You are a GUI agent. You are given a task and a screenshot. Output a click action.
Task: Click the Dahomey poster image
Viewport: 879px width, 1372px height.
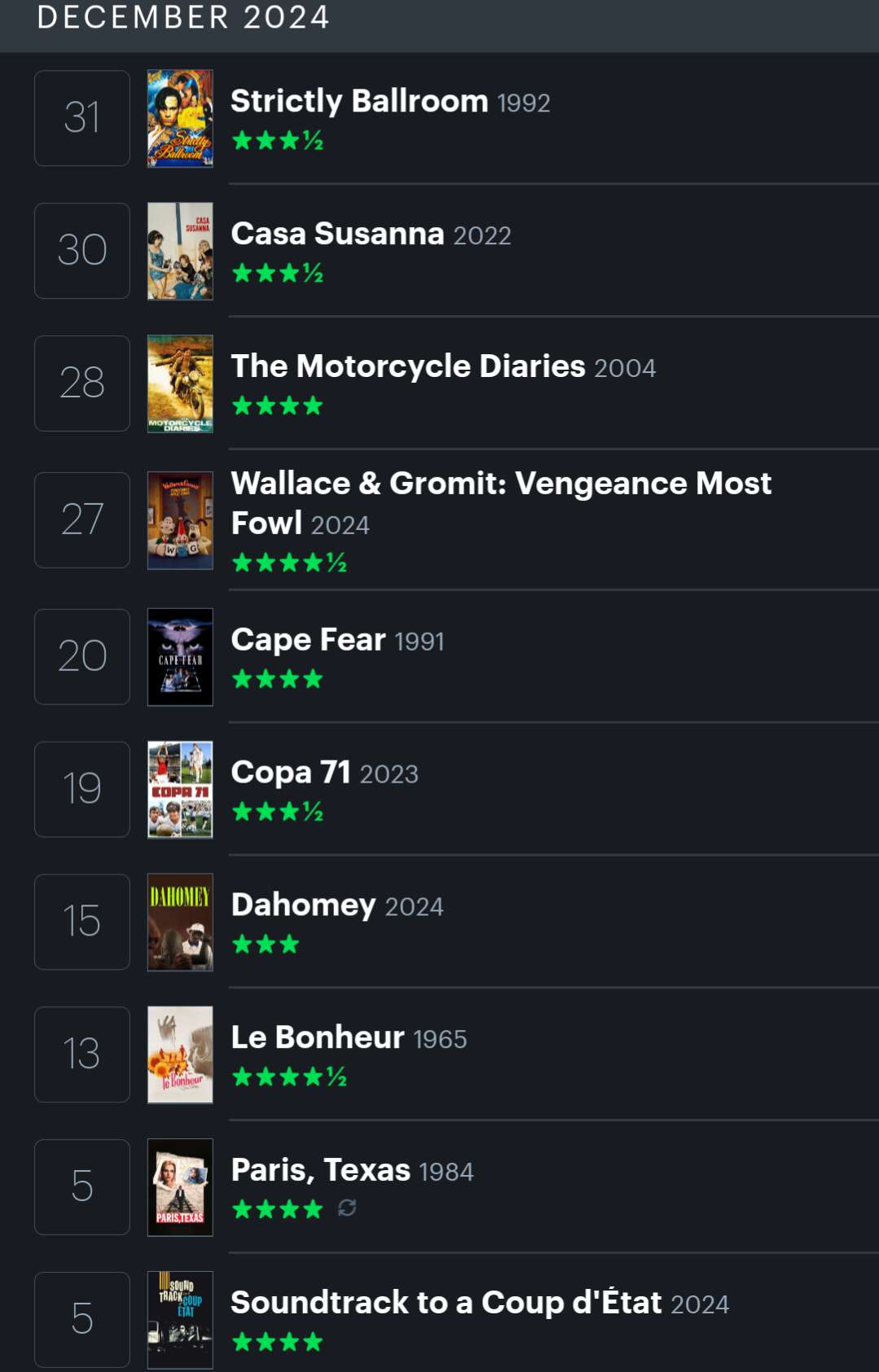tap(180, 922)
